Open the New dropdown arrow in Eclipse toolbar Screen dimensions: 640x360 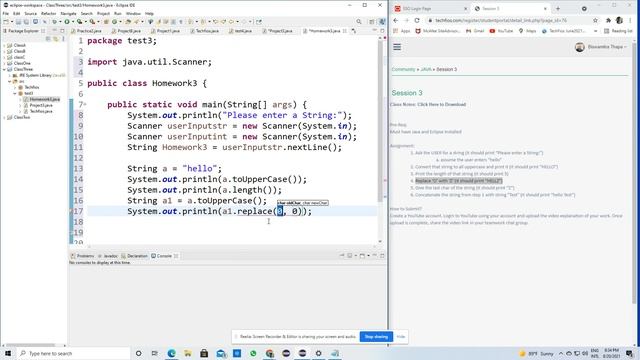(x=12, y=22)
